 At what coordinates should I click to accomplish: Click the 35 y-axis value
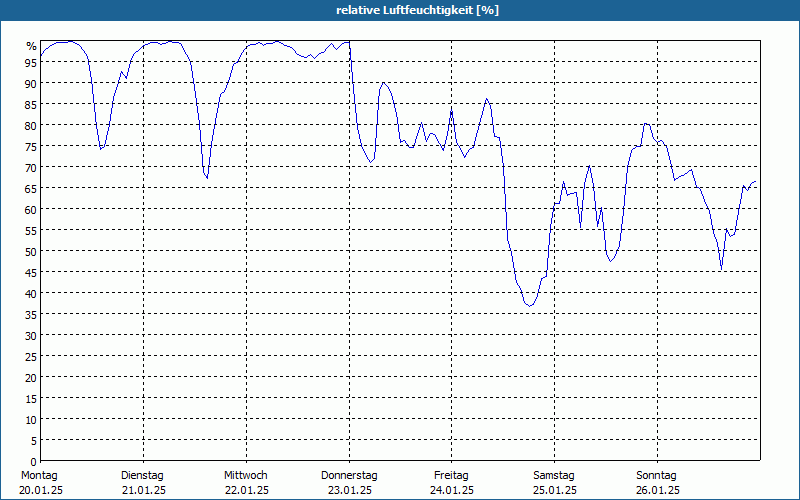32,314
